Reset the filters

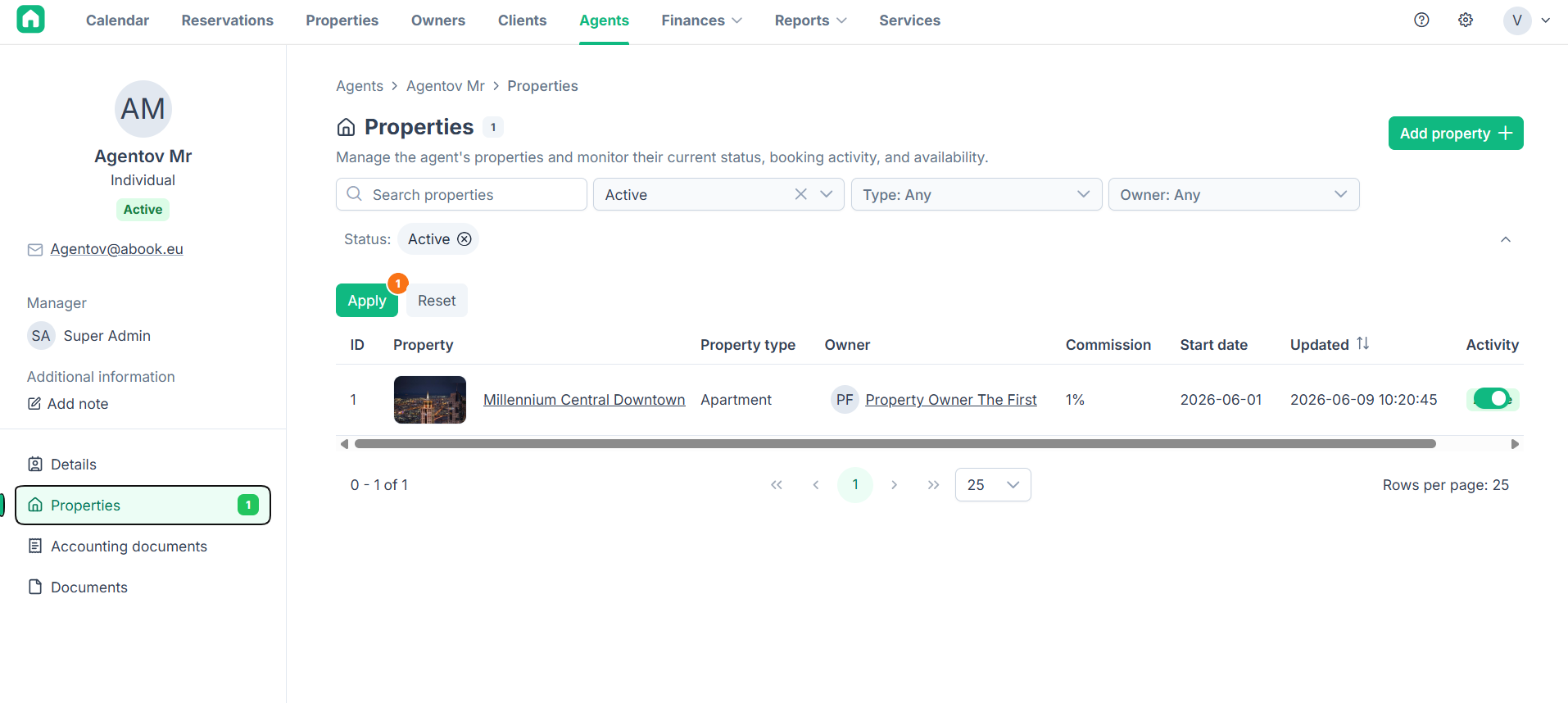[437, 301]
